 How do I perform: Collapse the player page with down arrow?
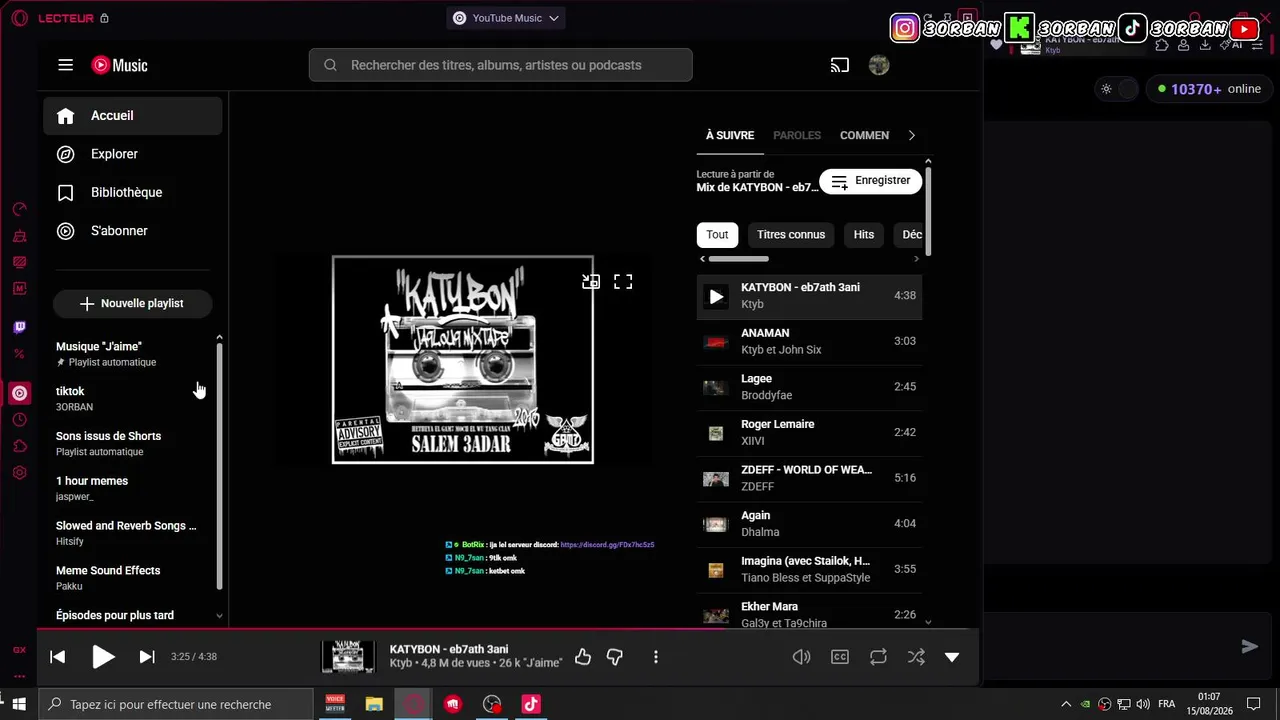(x=952, y=657)
